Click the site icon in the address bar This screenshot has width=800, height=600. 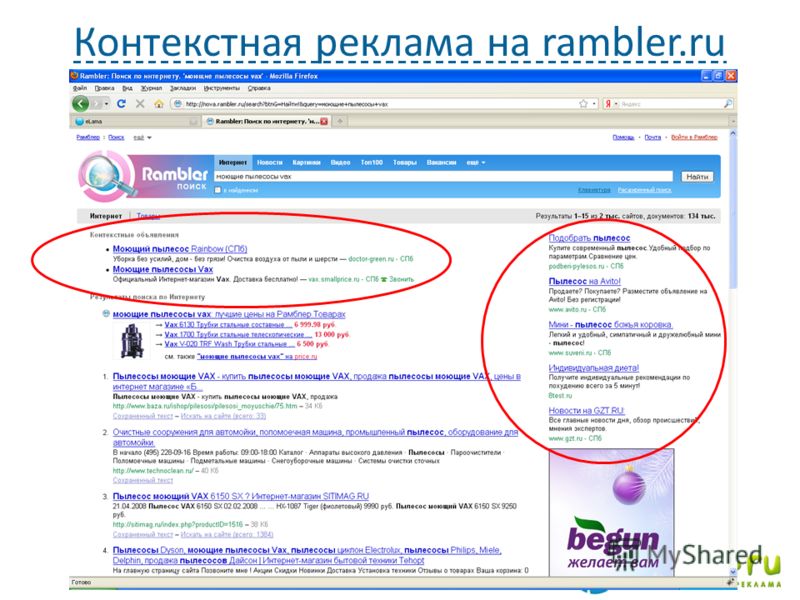coord(178,104)
